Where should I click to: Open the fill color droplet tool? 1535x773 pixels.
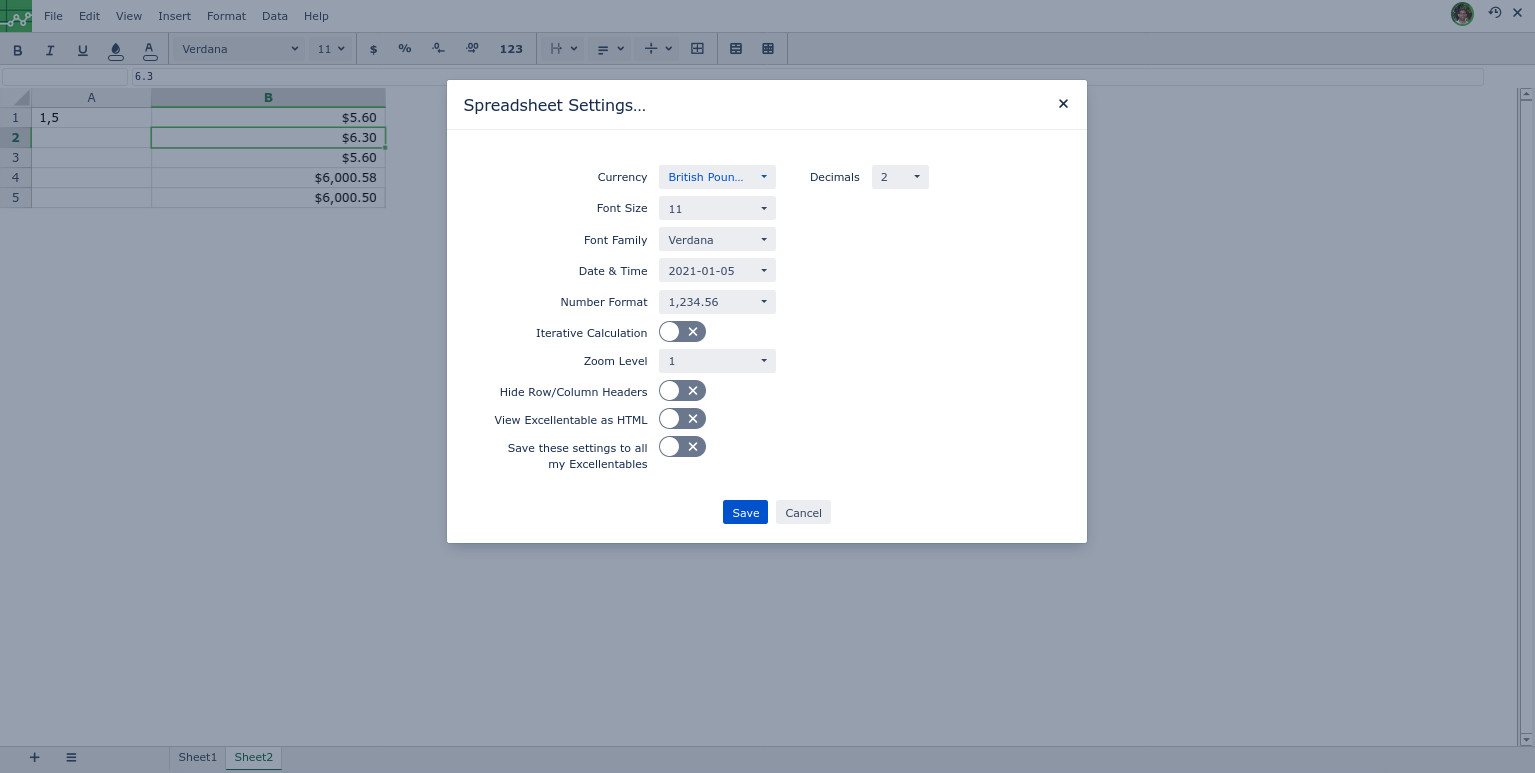coord(116,49)
